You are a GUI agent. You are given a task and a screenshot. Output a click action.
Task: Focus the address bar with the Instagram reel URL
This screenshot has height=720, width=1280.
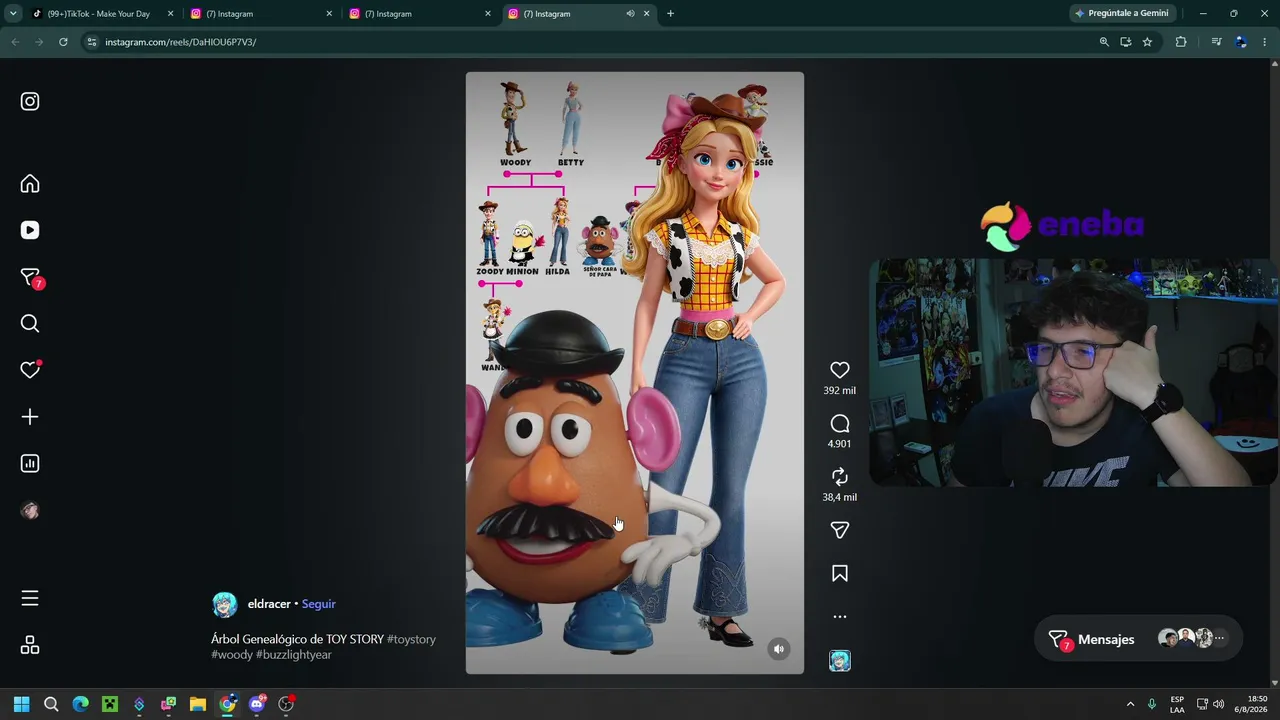[590, 42]
